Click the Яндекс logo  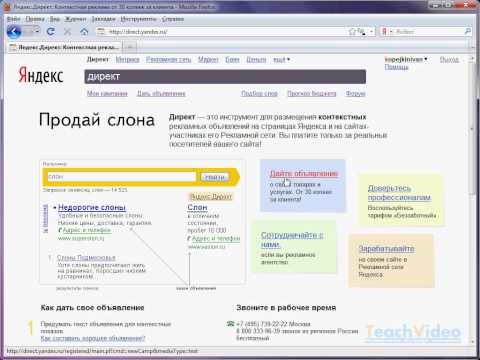pos(41,75)
